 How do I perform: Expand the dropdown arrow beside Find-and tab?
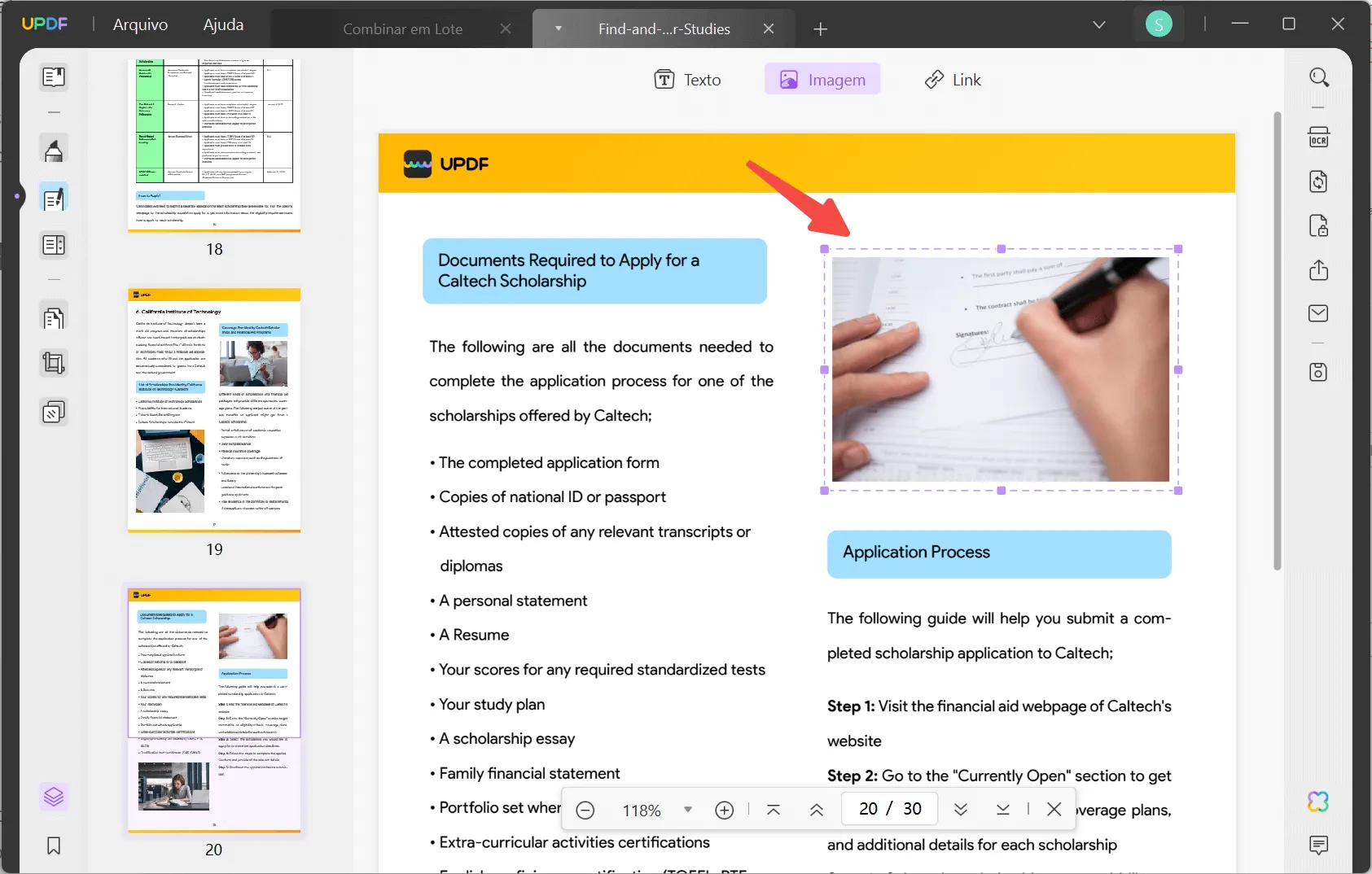(x=559, y=28)
